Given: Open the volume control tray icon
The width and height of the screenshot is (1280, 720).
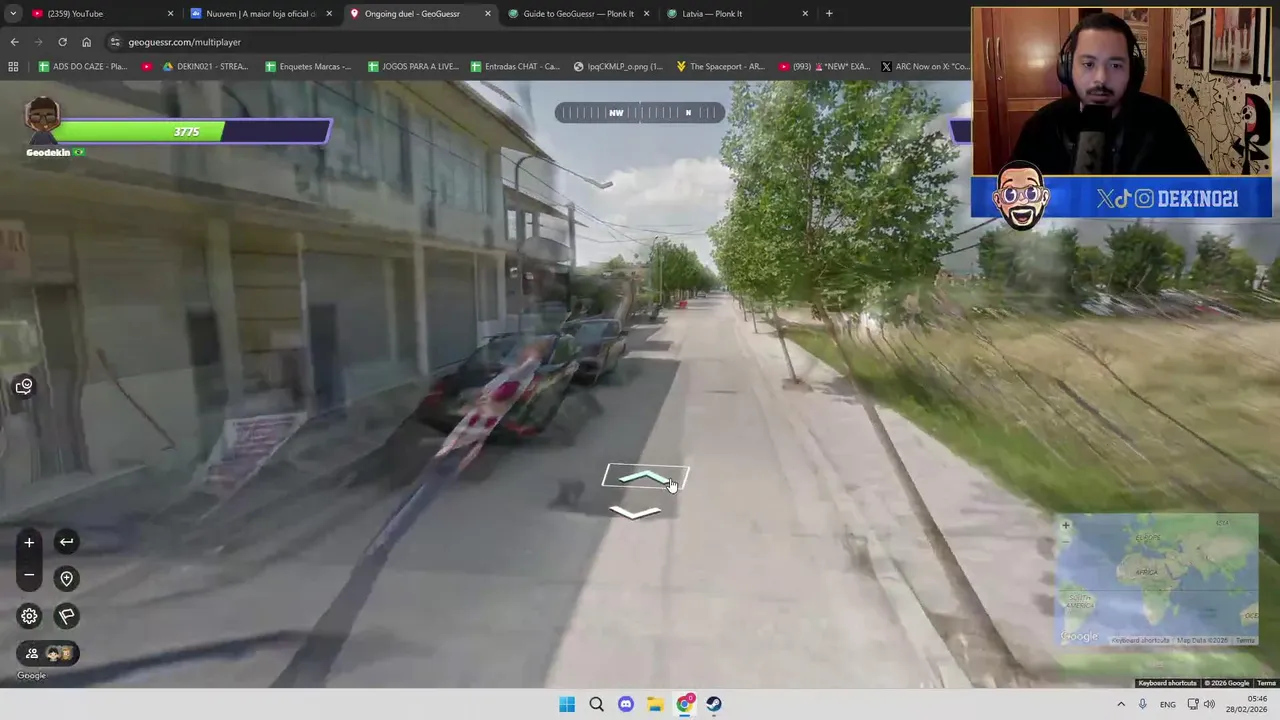Looking at the screenshot, I should click(1209, 704).
